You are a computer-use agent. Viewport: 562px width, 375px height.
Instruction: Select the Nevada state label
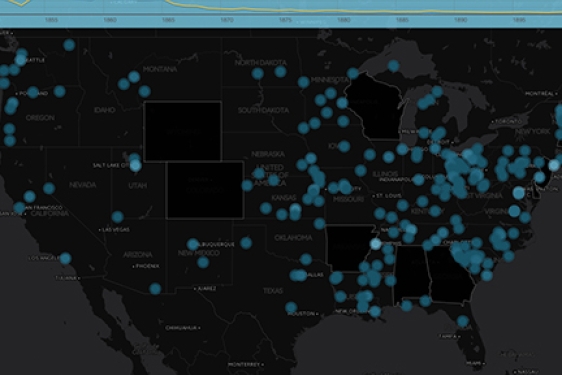click(x=83, y=185)
